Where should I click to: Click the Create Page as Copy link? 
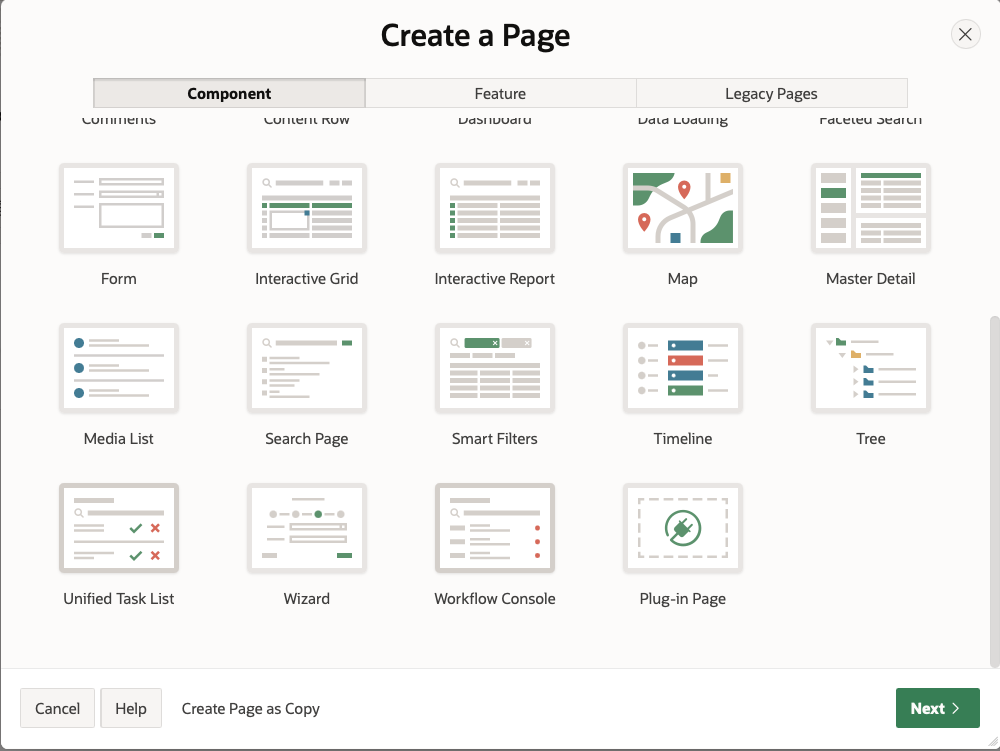coord(251,708)
